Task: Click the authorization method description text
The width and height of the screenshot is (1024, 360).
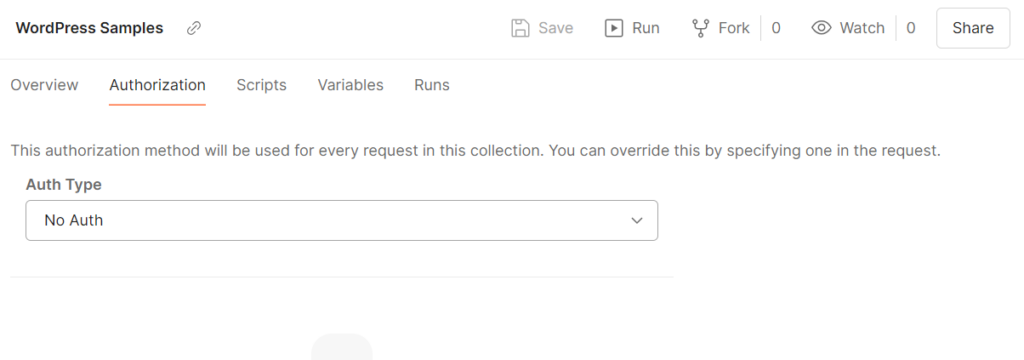Action: 475,151
